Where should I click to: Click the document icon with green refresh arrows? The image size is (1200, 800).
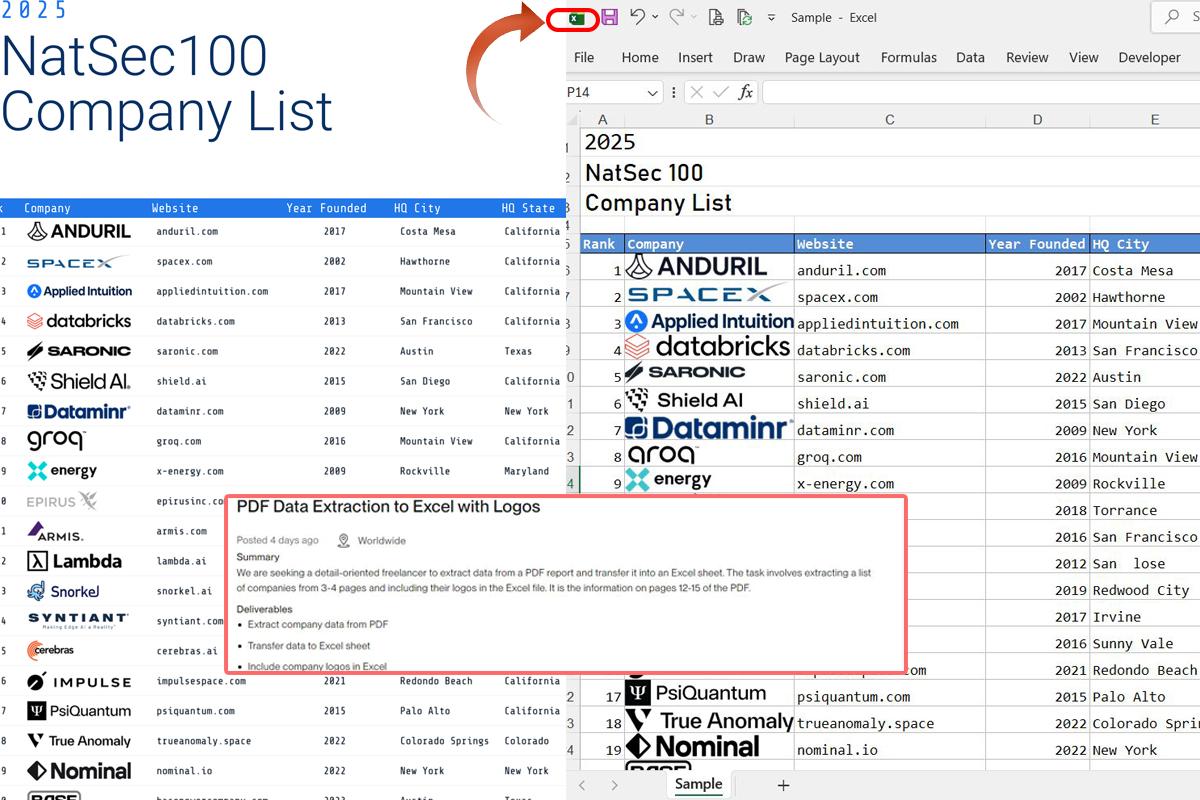click(x=744, y=17)
